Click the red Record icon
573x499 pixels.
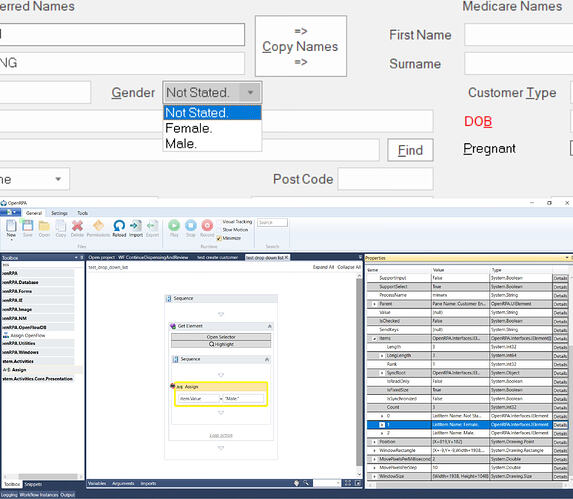coord(207,225)
